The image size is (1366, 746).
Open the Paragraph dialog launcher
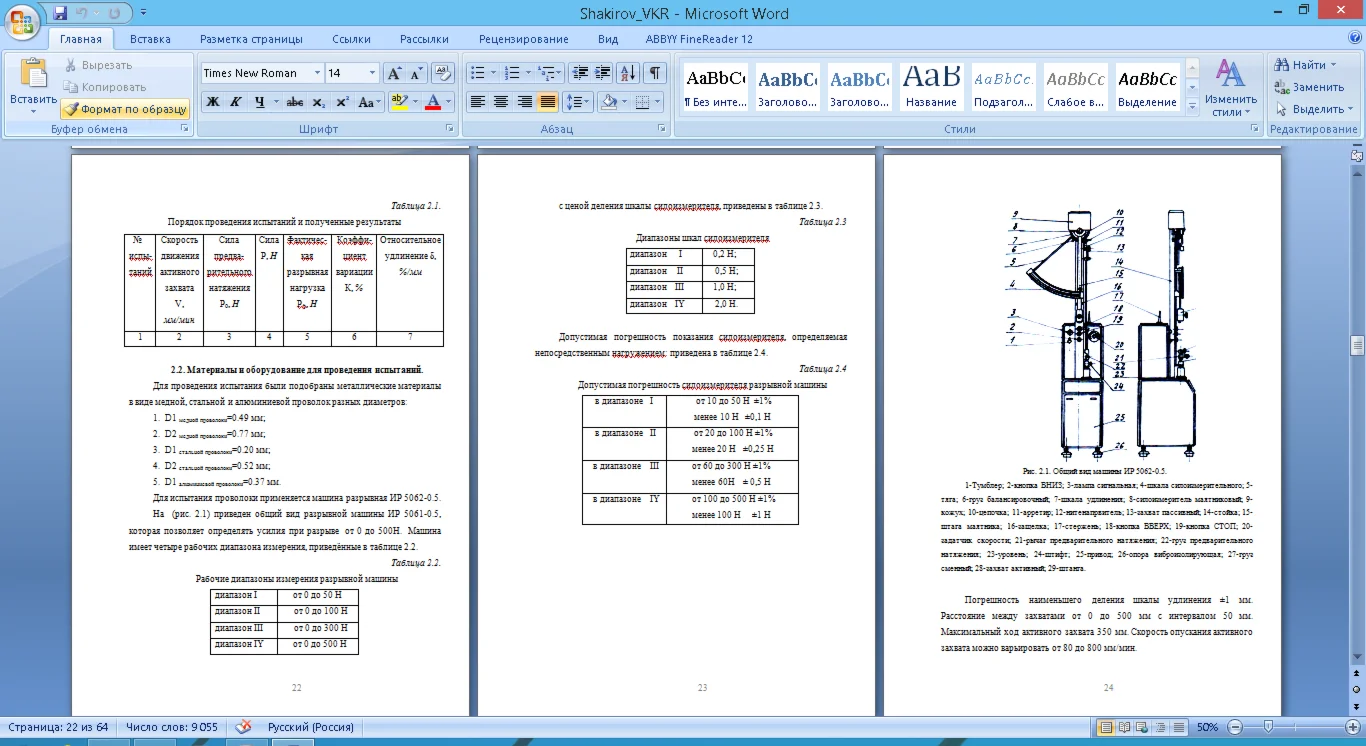coord(663,129)
